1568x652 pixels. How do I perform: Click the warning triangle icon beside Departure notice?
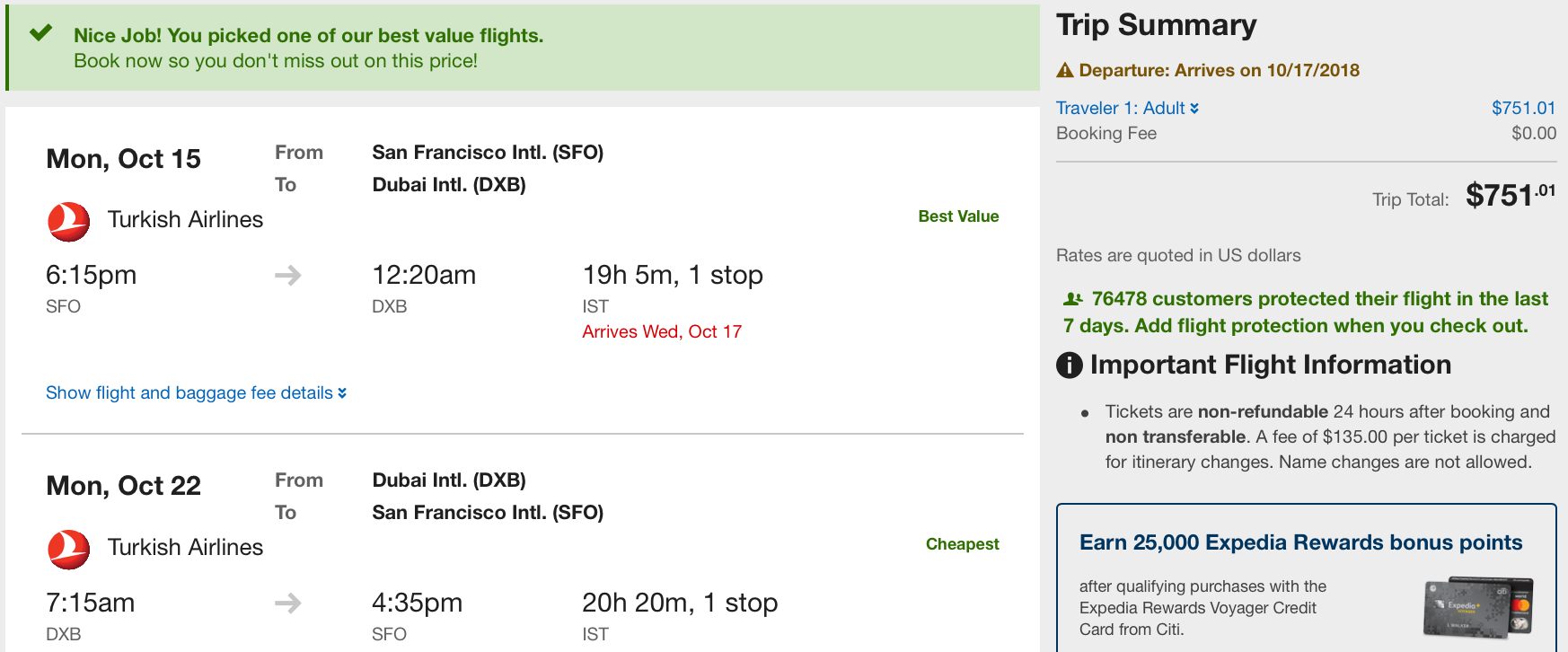1065,70
